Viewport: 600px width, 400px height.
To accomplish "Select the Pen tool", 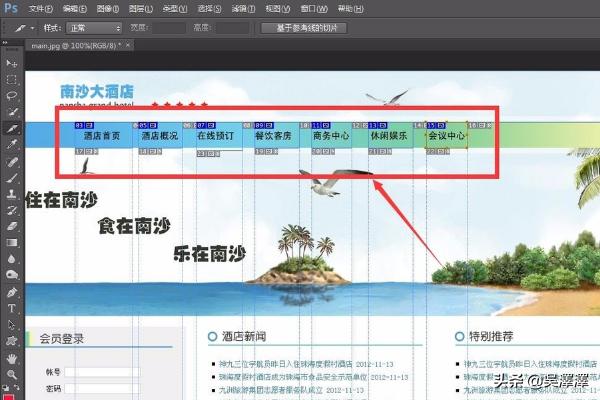I will point(12,292).
